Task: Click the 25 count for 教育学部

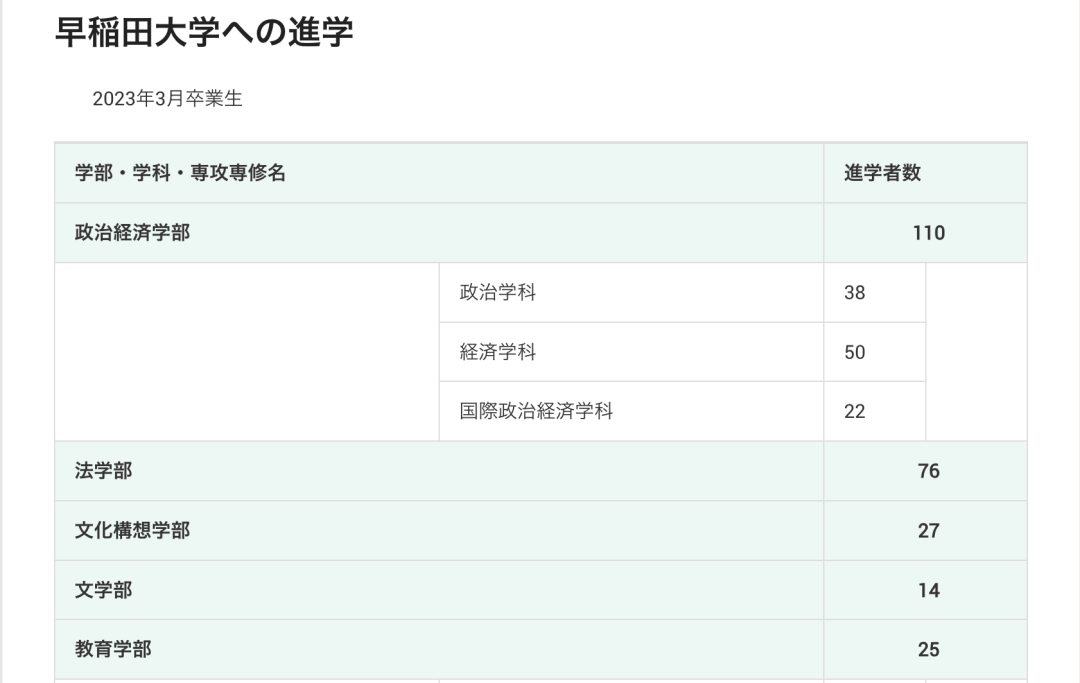Action: coord(928,649)
